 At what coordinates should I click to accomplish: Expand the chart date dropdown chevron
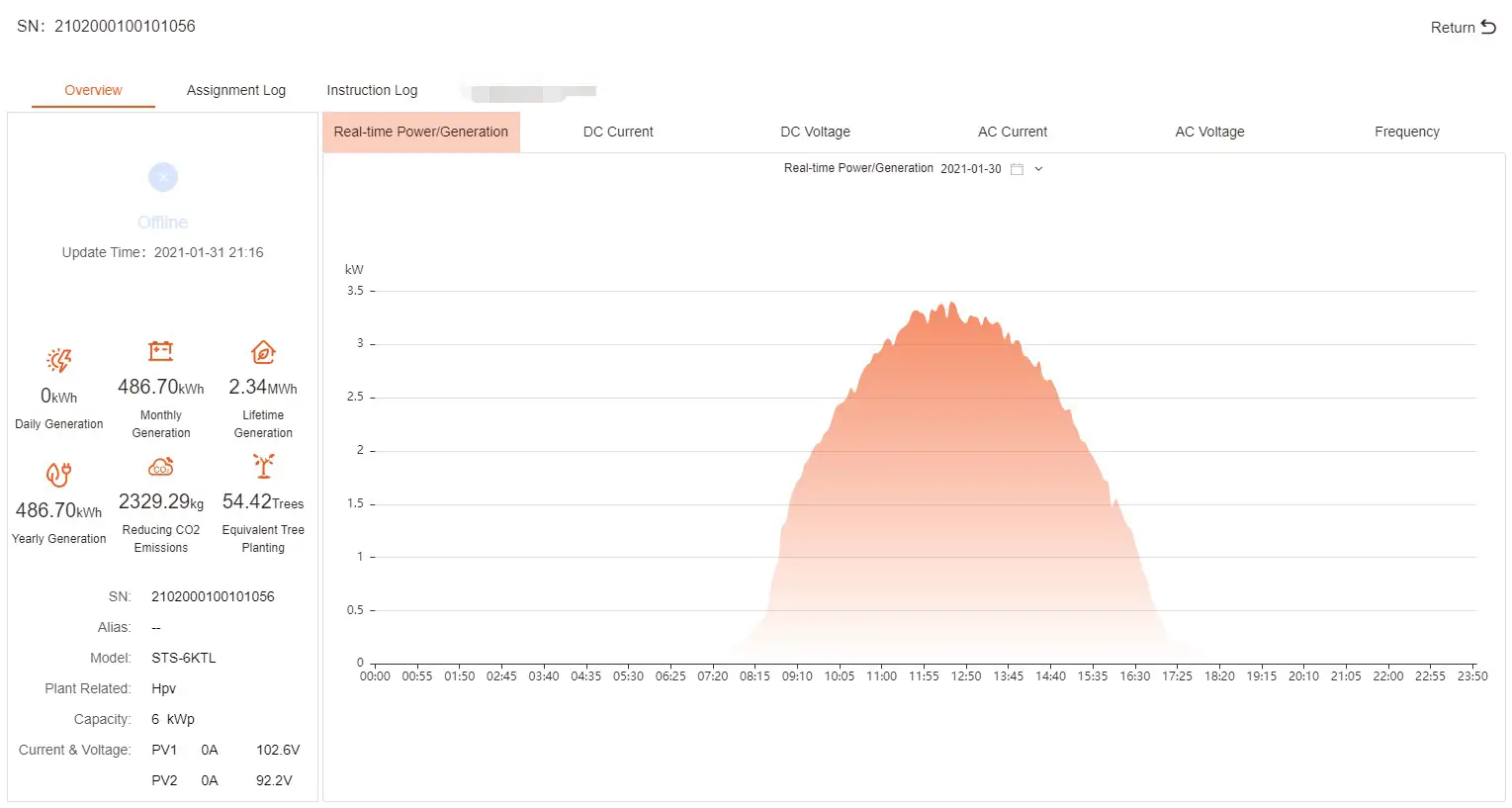tap(1038, 169)
